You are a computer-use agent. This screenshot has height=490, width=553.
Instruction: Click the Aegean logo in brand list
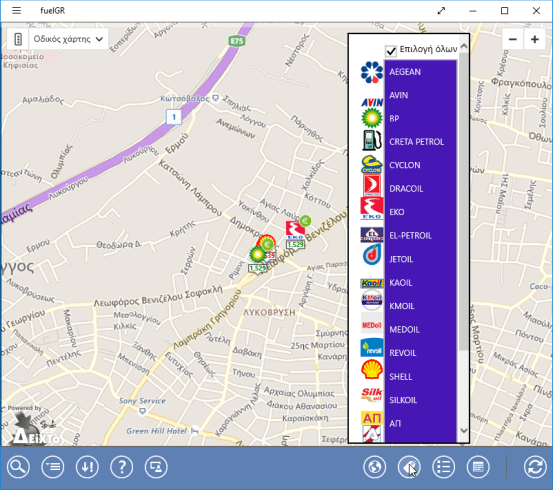coord(372,72)
